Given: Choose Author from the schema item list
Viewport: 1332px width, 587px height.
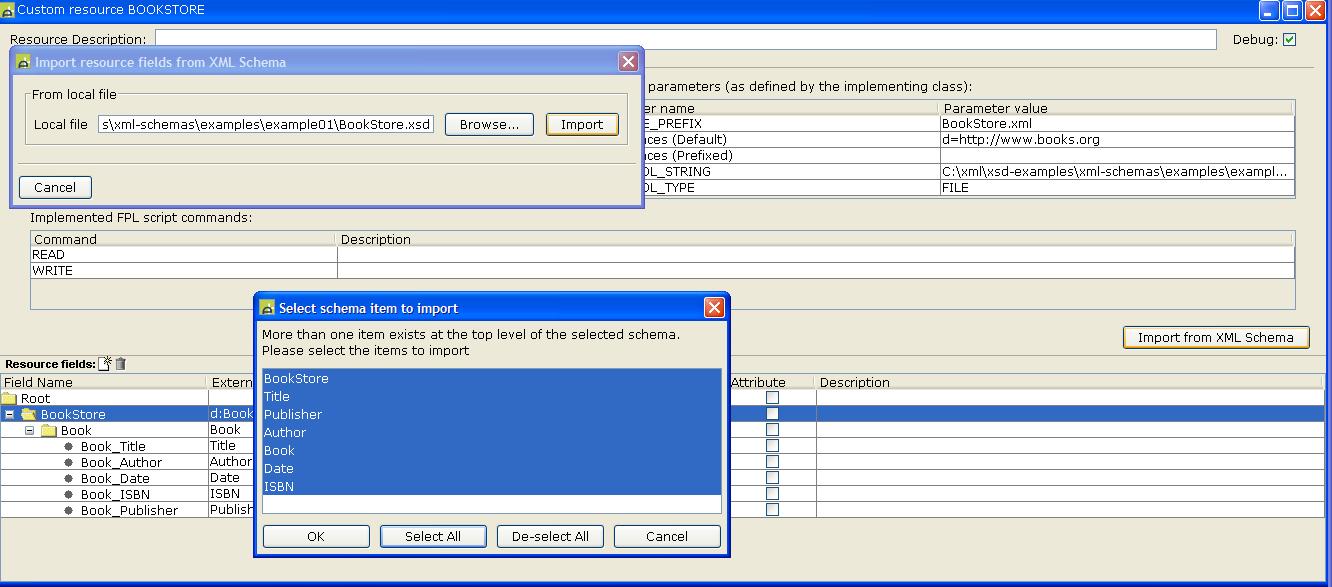Looking at the screenshot, I should [x=285, y=432].
